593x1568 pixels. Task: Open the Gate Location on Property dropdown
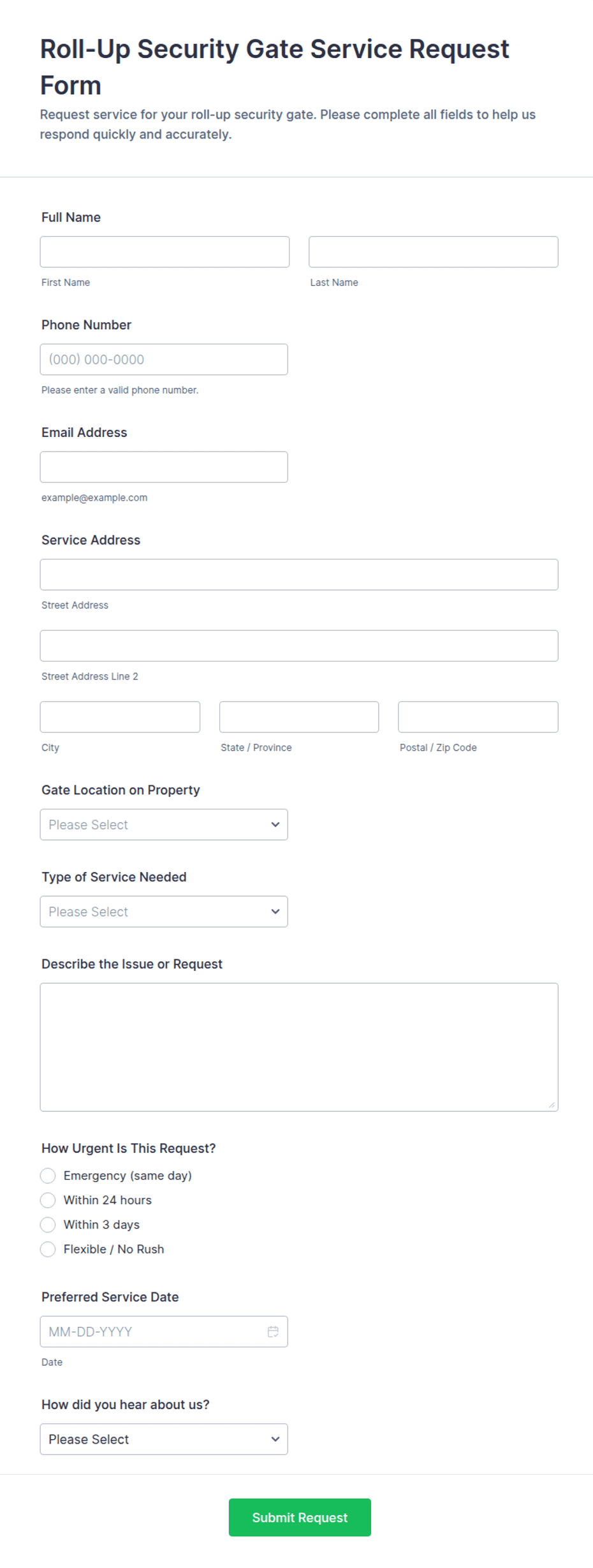[x=164, y=824]
